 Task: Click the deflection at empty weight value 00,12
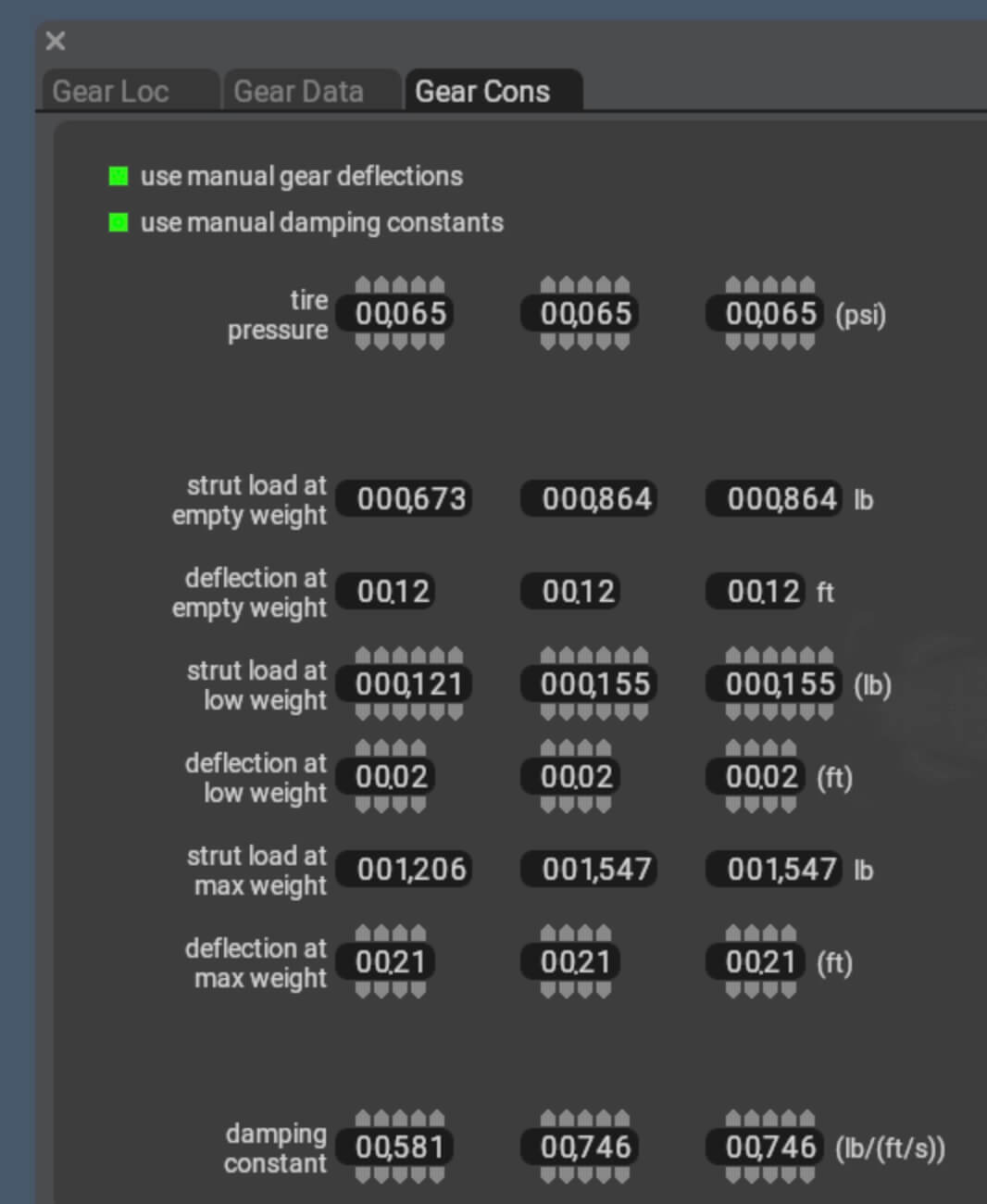point(386,591)
